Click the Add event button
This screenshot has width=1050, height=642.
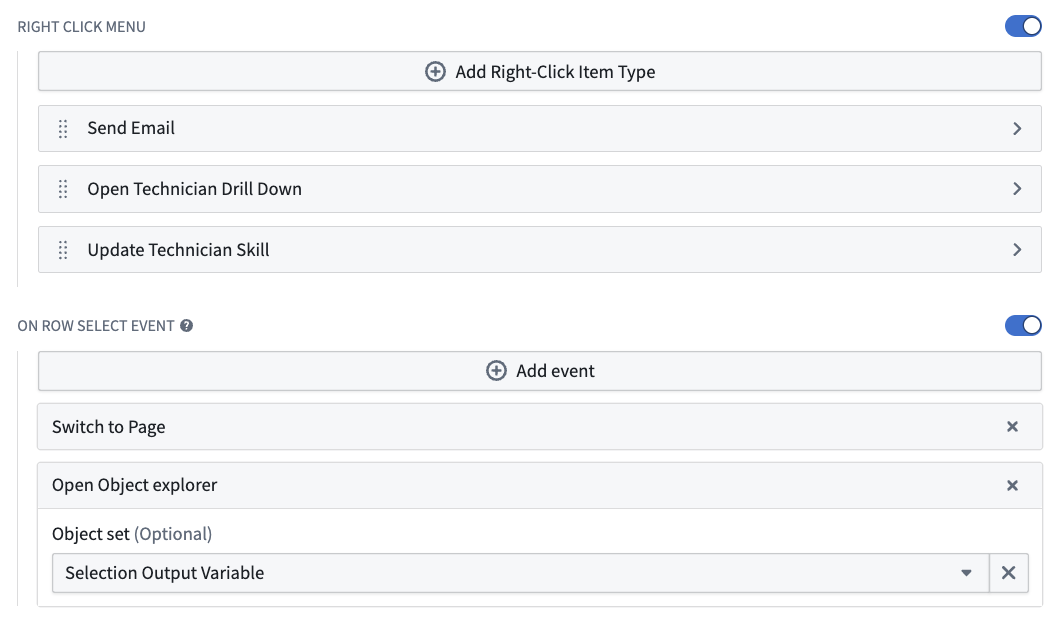pos(540,371)
